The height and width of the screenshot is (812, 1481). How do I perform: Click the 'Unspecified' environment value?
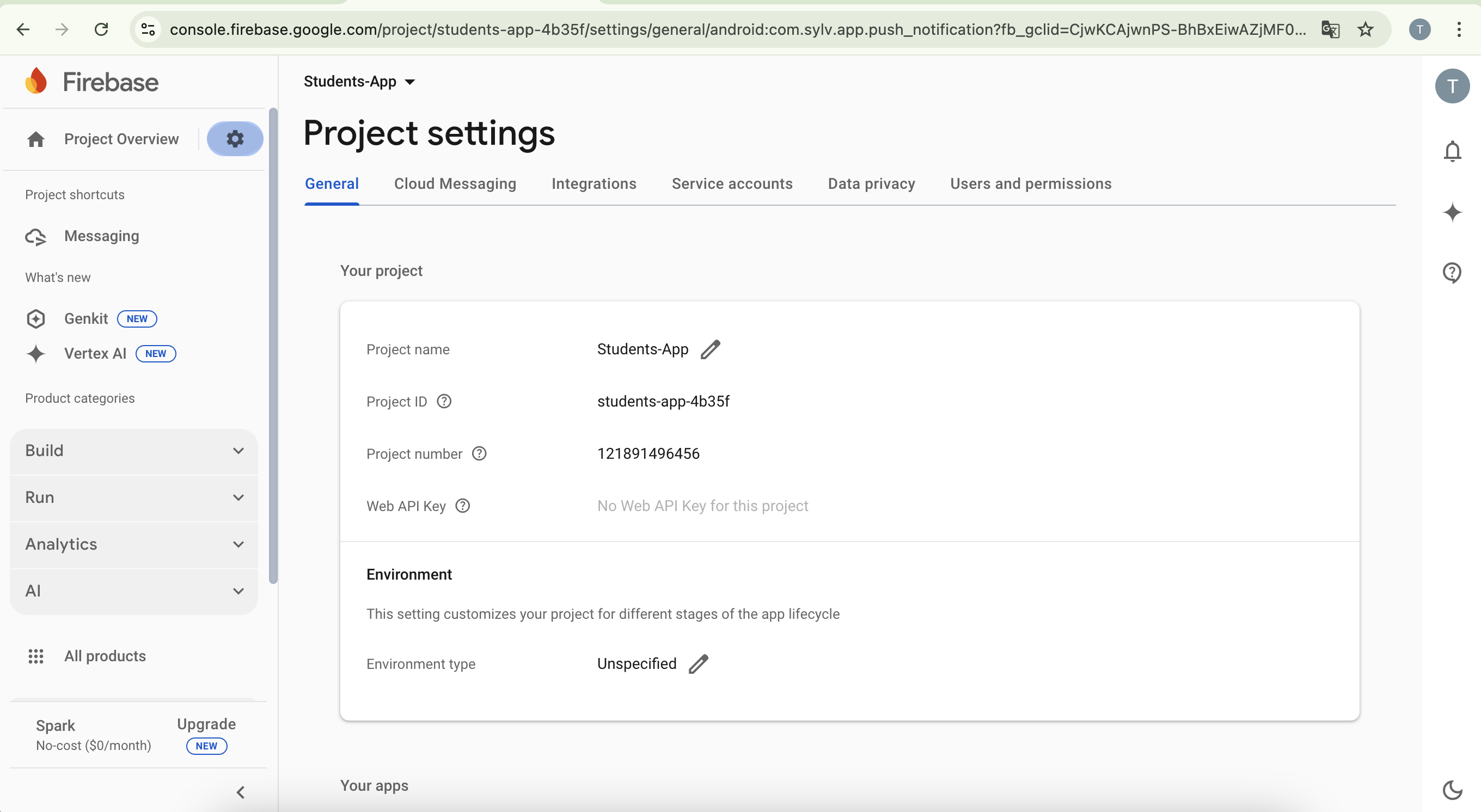point(637,664)
